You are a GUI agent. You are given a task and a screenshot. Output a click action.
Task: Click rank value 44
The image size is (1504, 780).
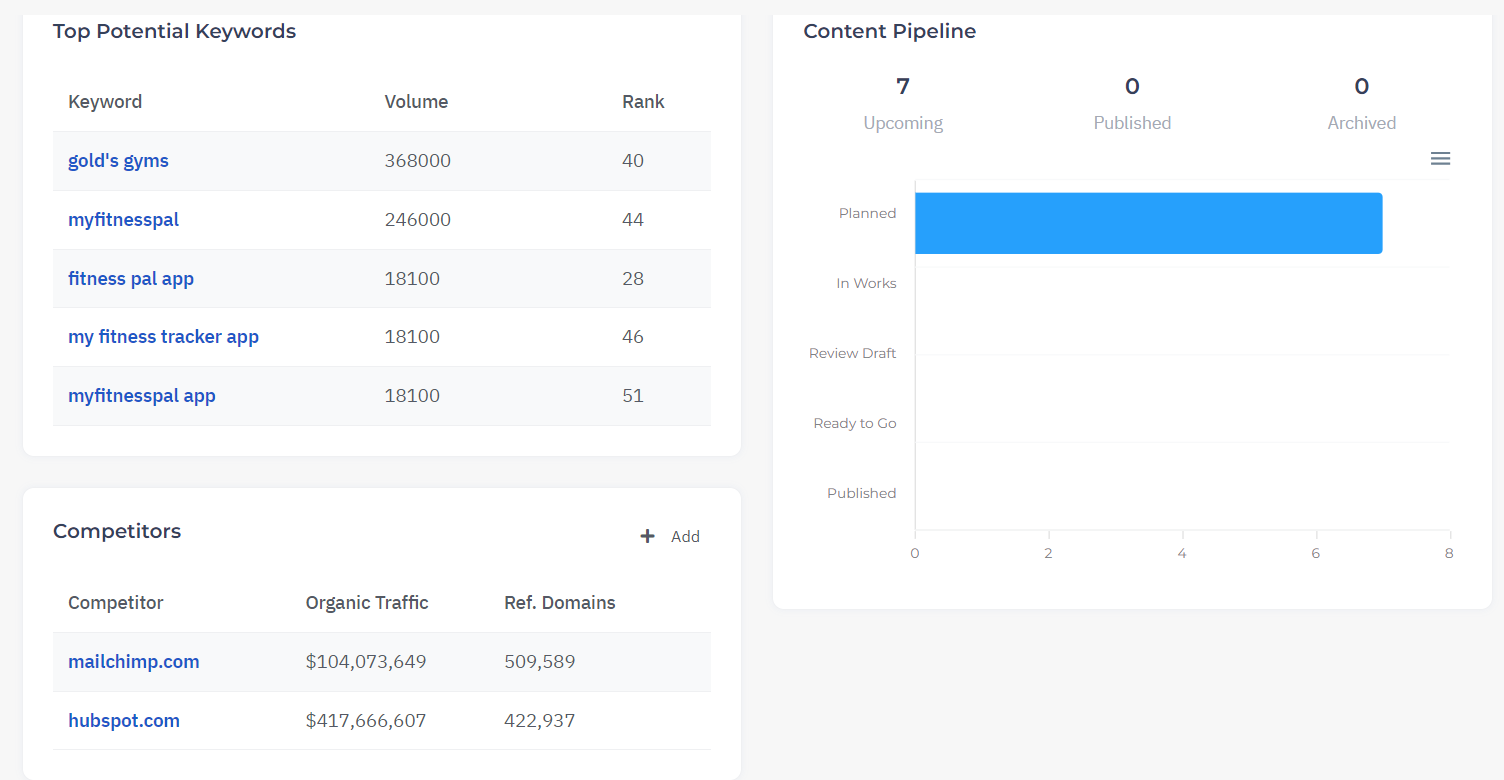[x=633, y=220]
